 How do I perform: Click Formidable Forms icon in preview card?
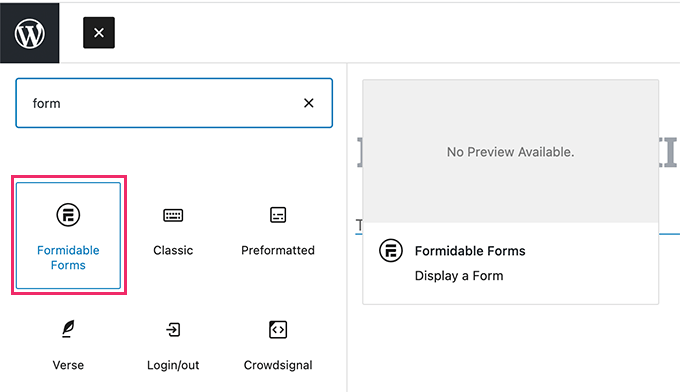391,251
